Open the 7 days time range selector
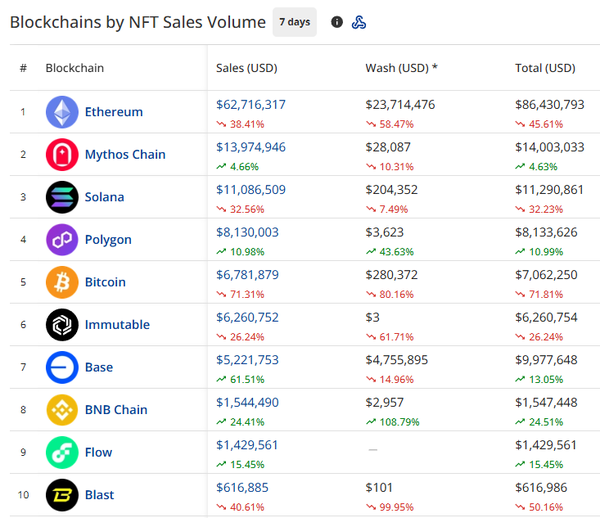 pos(294,22)
